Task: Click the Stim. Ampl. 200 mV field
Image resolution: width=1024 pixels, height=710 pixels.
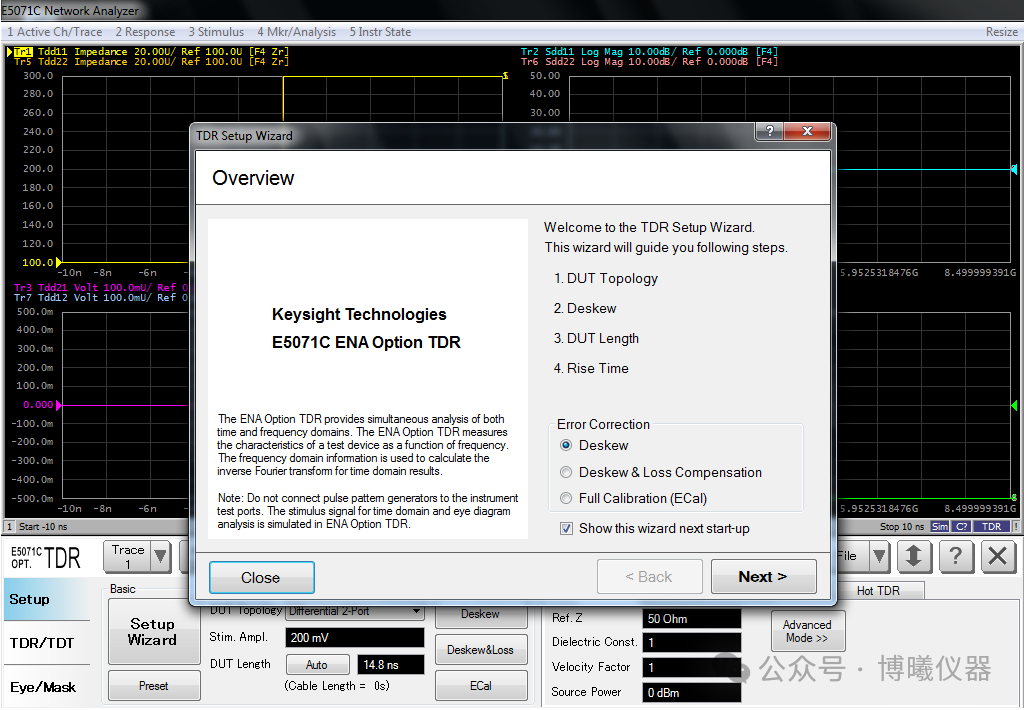Action: tap(355, 637)
